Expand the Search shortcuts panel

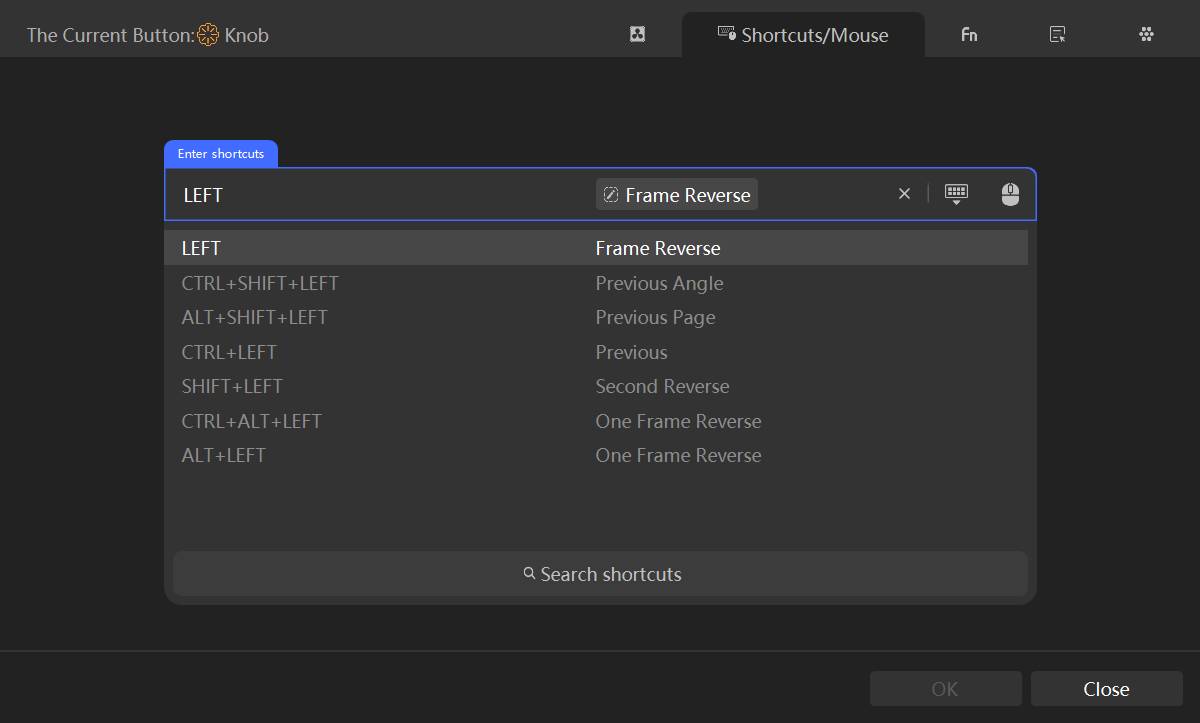point(600,574)
